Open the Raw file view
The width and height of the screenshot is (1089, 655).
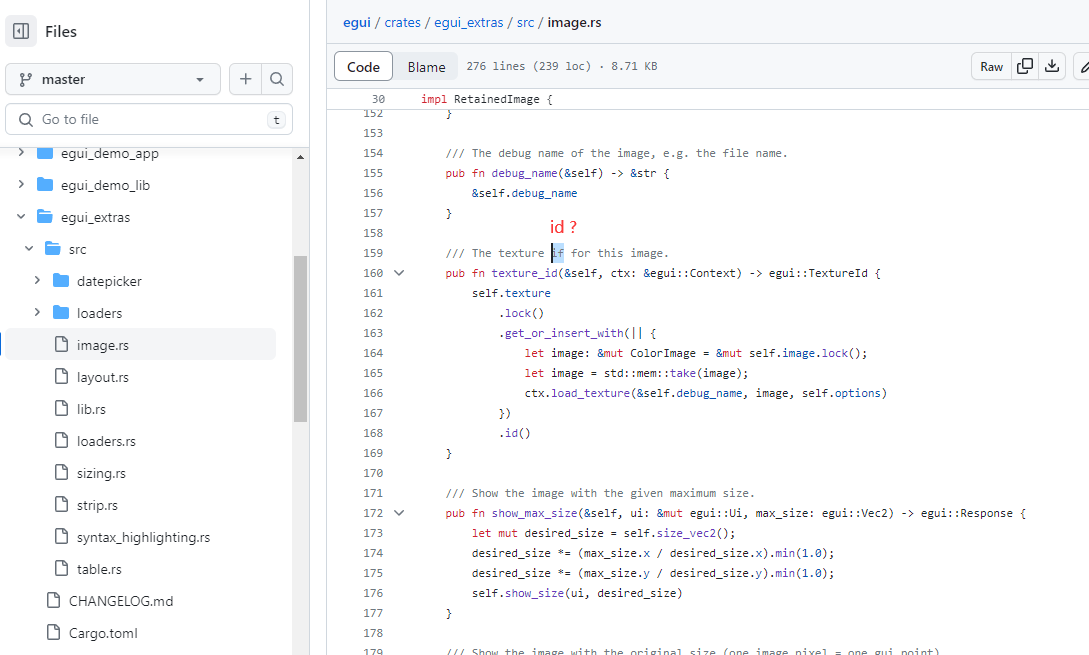coord(991,65)
